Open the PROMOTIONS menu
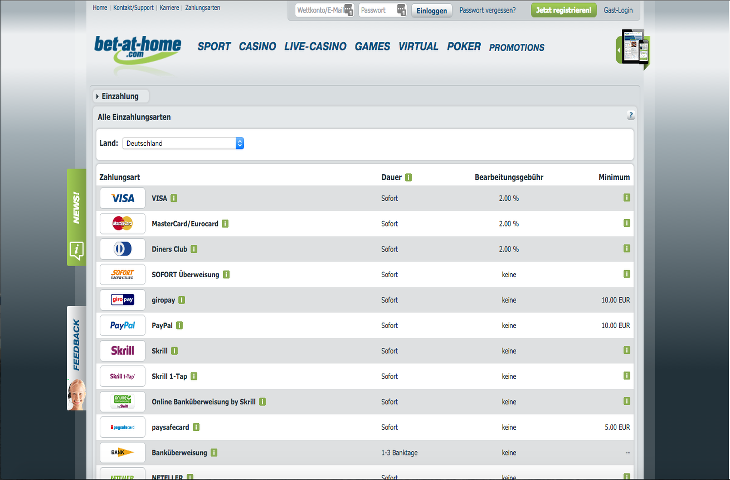Viewport: 730px width, 480px height. pos(517,47)
